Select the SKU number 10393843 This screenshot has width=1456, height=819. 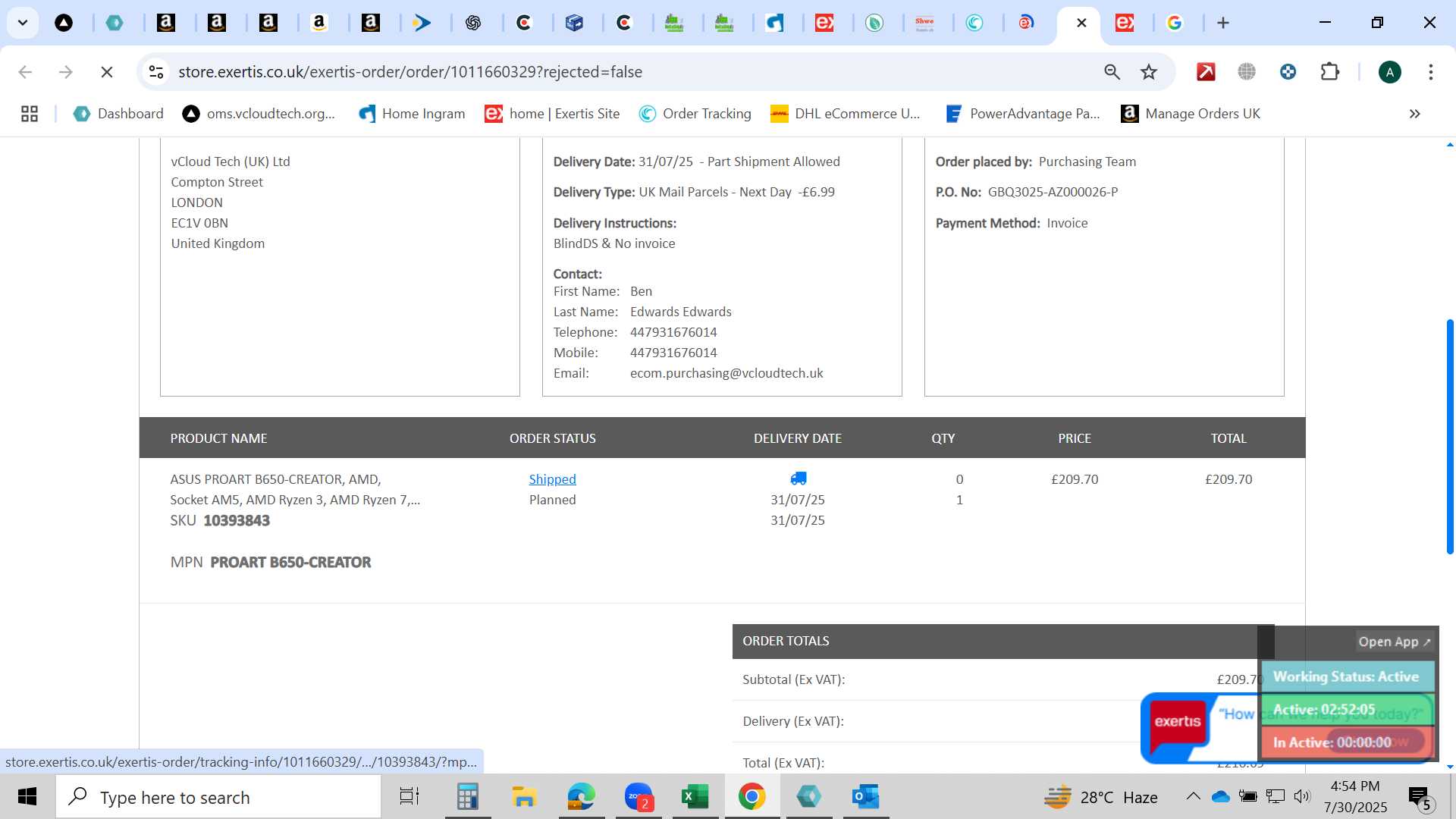[x=237, y=521]
